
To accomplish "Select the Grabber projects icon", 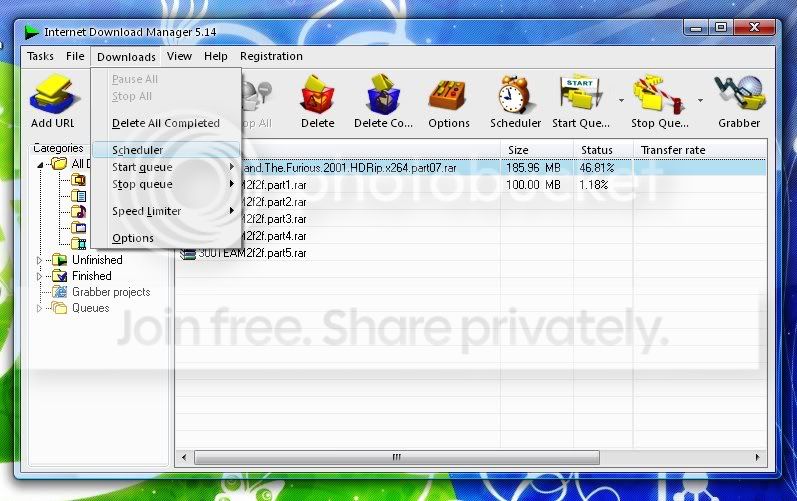I will point(59,292).
